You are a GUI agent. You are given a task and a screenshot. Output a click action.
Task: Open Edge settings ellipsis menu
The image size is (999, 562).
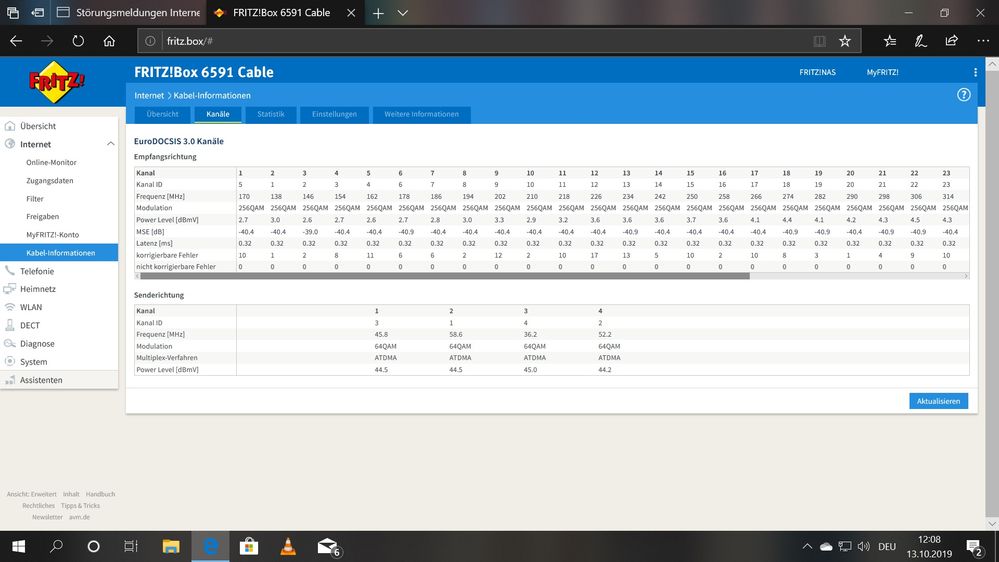tap(983, 41)
